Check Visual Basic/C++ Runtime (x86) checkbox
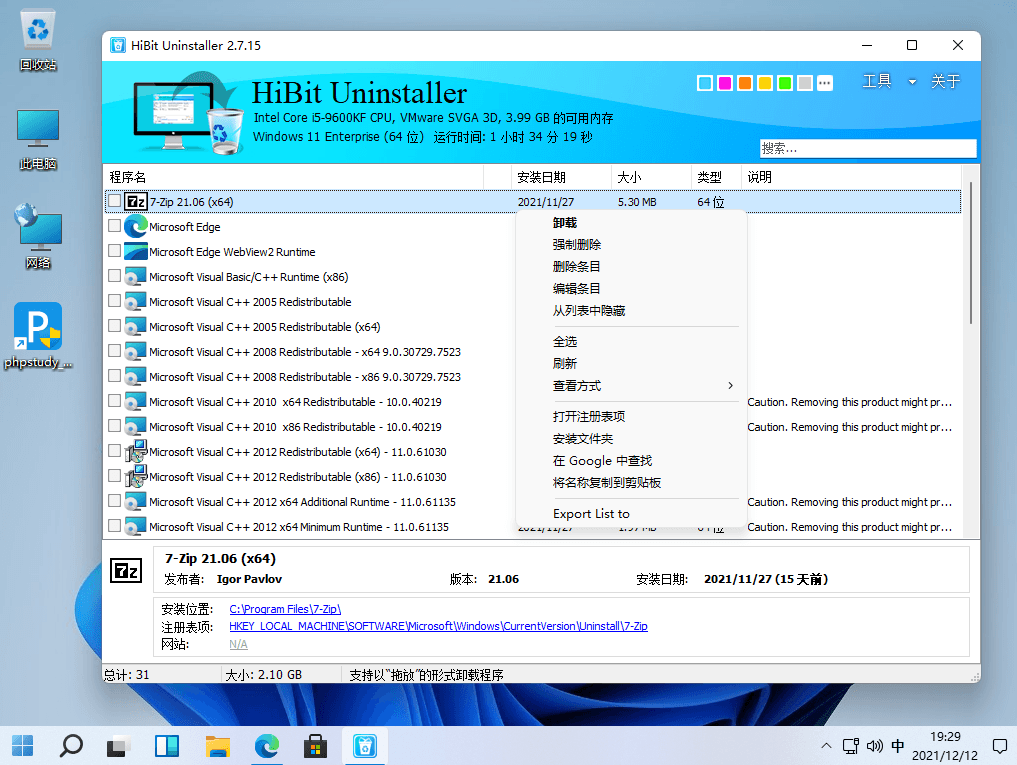This screenshot has width=1017, height=765. tap(115, 276)
